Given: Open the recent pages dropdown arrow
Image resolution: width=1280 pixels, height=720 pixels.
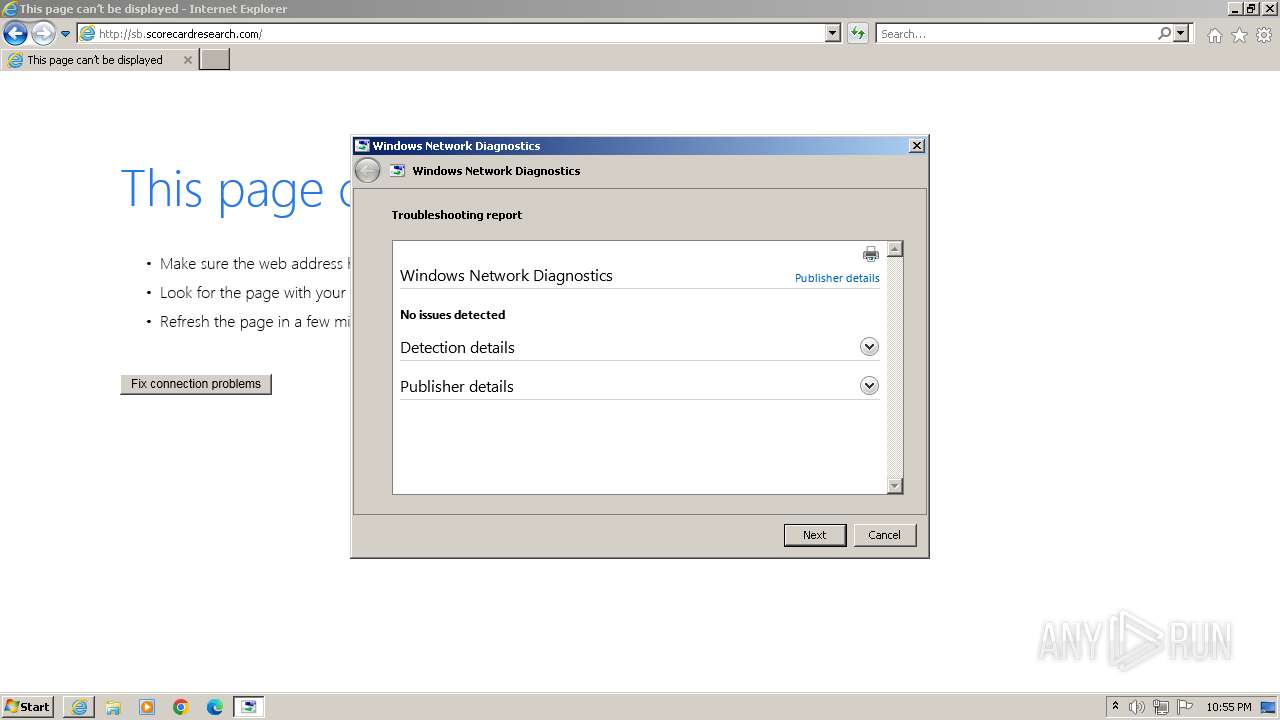Looking at the screenshot, I should [66, 34].
